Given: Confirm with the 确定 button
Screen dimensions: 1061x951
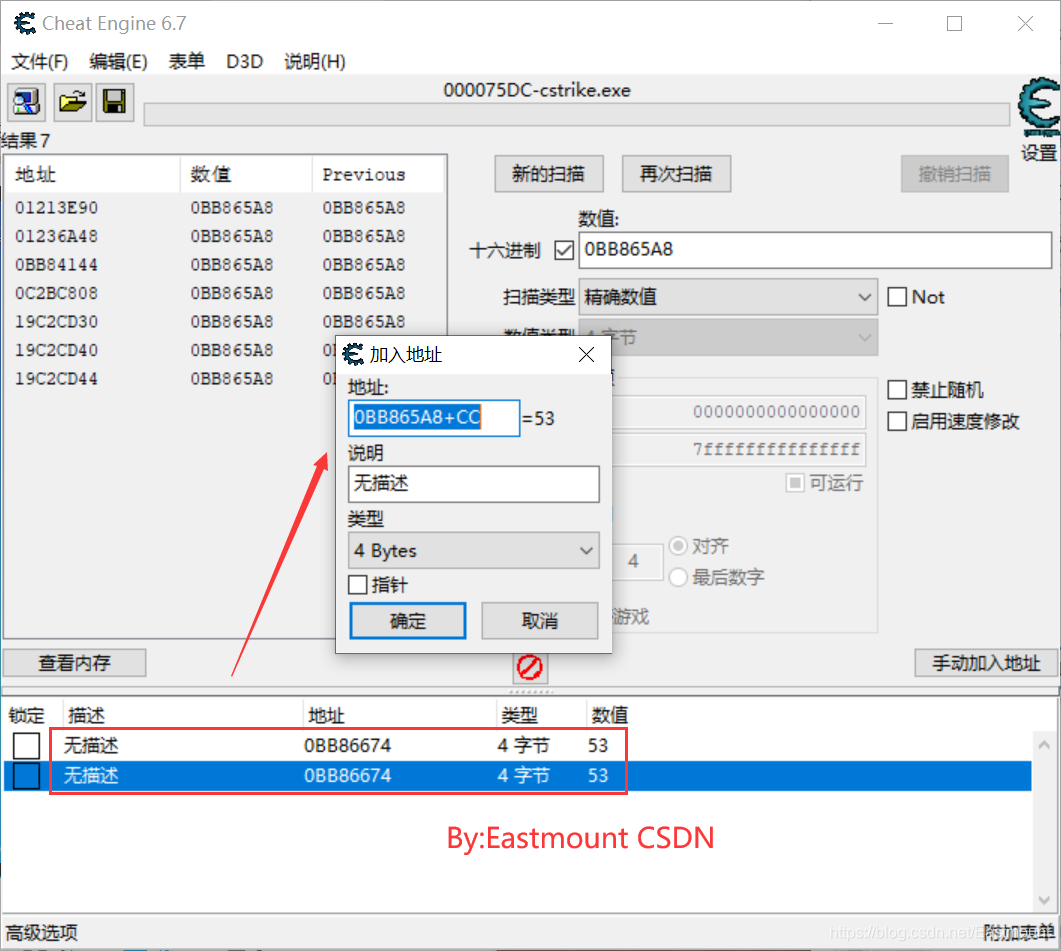Looking at the screenshot, I should 408,621.
